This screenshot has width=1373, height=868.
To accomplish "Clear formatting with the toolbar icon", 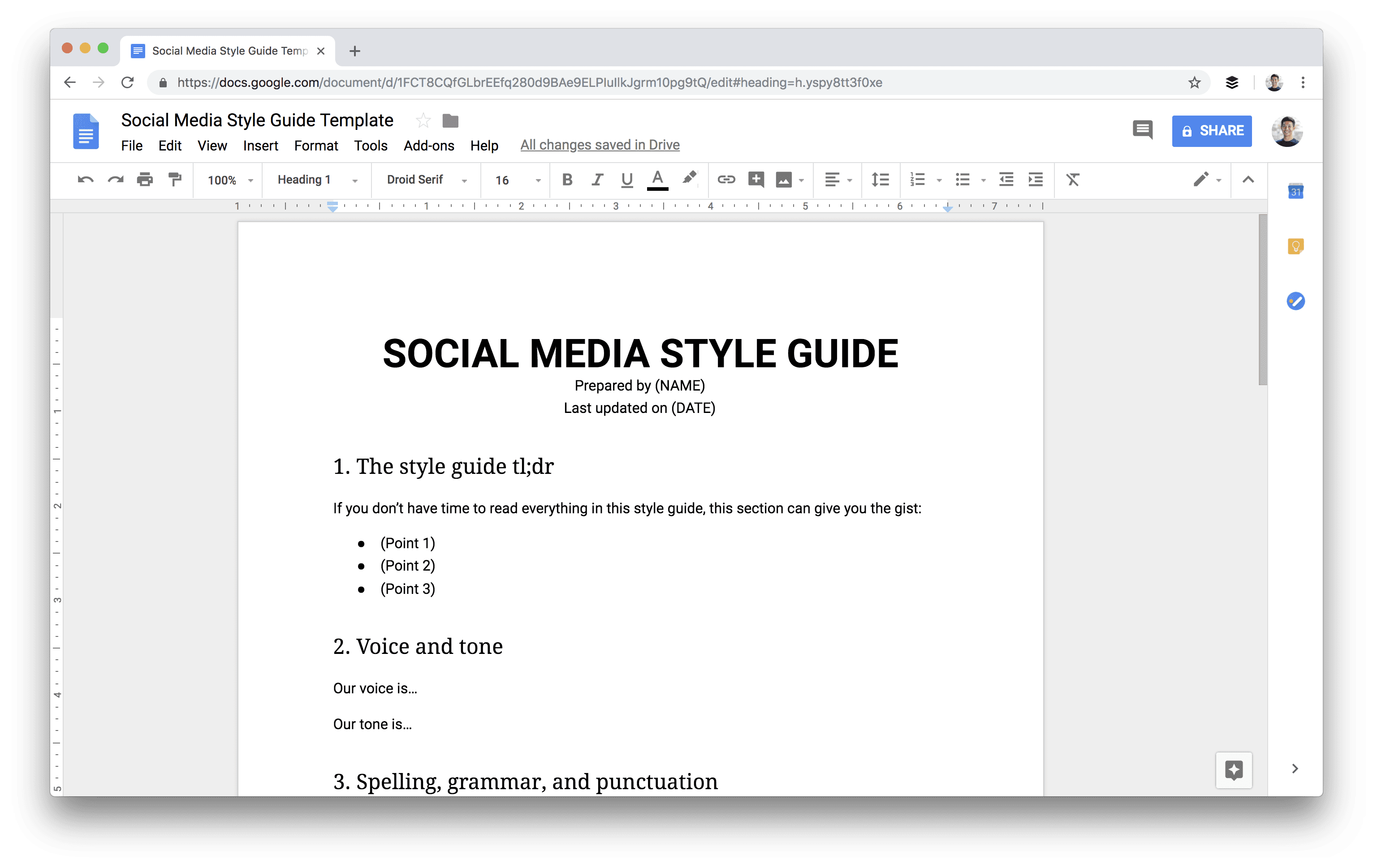I will (x=1073, y=180).
